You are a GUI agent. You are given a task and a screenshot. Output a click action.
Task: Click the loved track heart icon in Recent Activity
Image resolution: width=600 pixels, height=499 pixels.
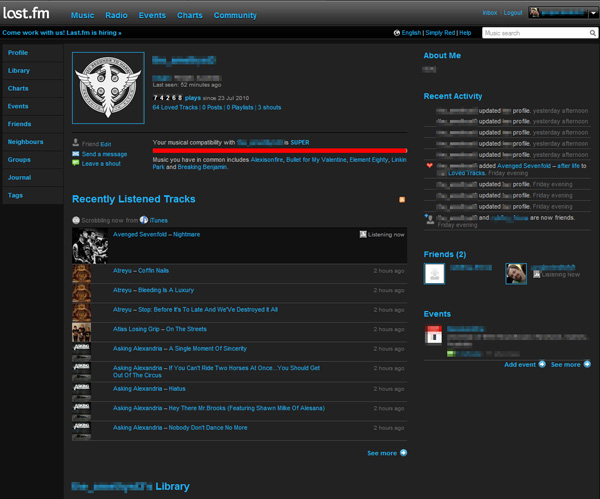[429, 165]
